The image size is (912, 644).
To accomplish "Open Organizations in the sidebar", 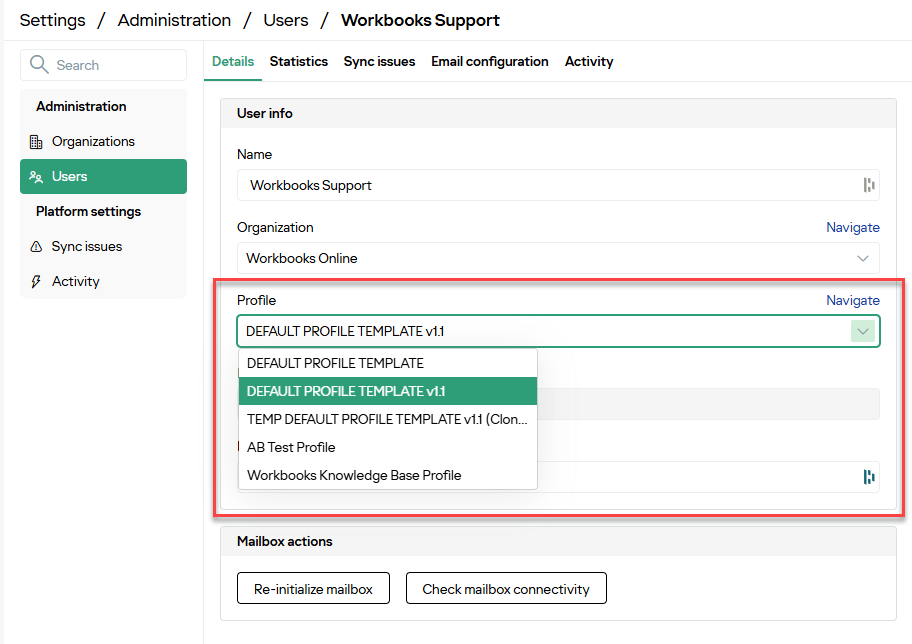I will pos(103,141).
